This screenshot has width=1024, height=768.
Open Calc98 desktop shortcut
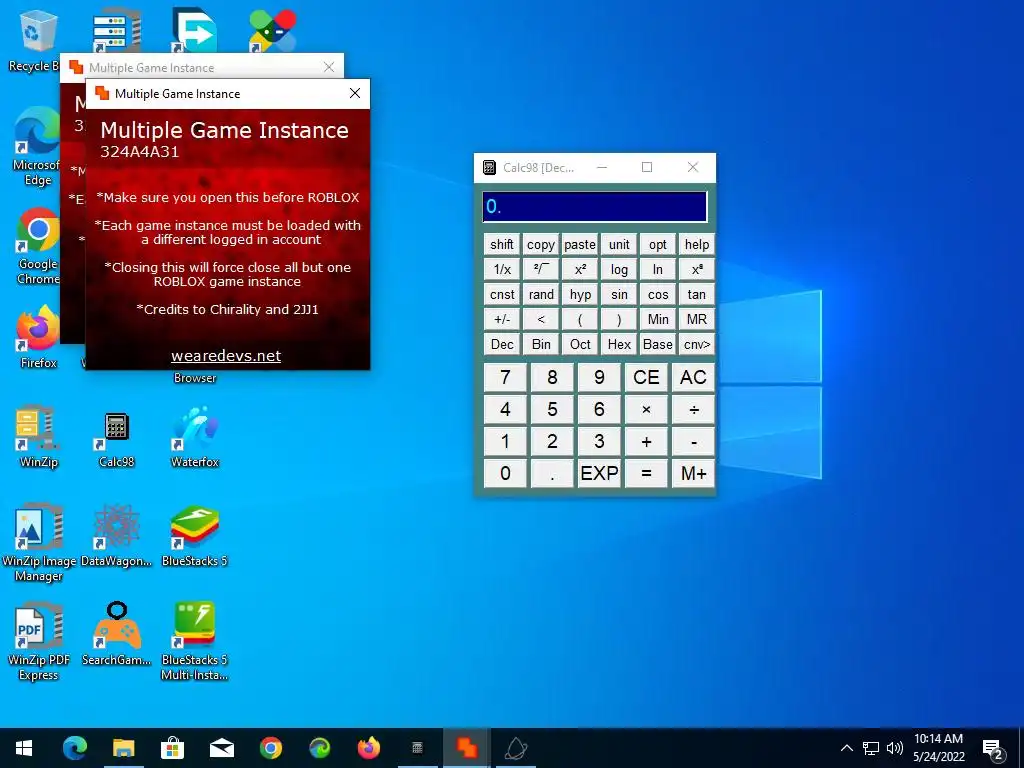coord(116,440)
